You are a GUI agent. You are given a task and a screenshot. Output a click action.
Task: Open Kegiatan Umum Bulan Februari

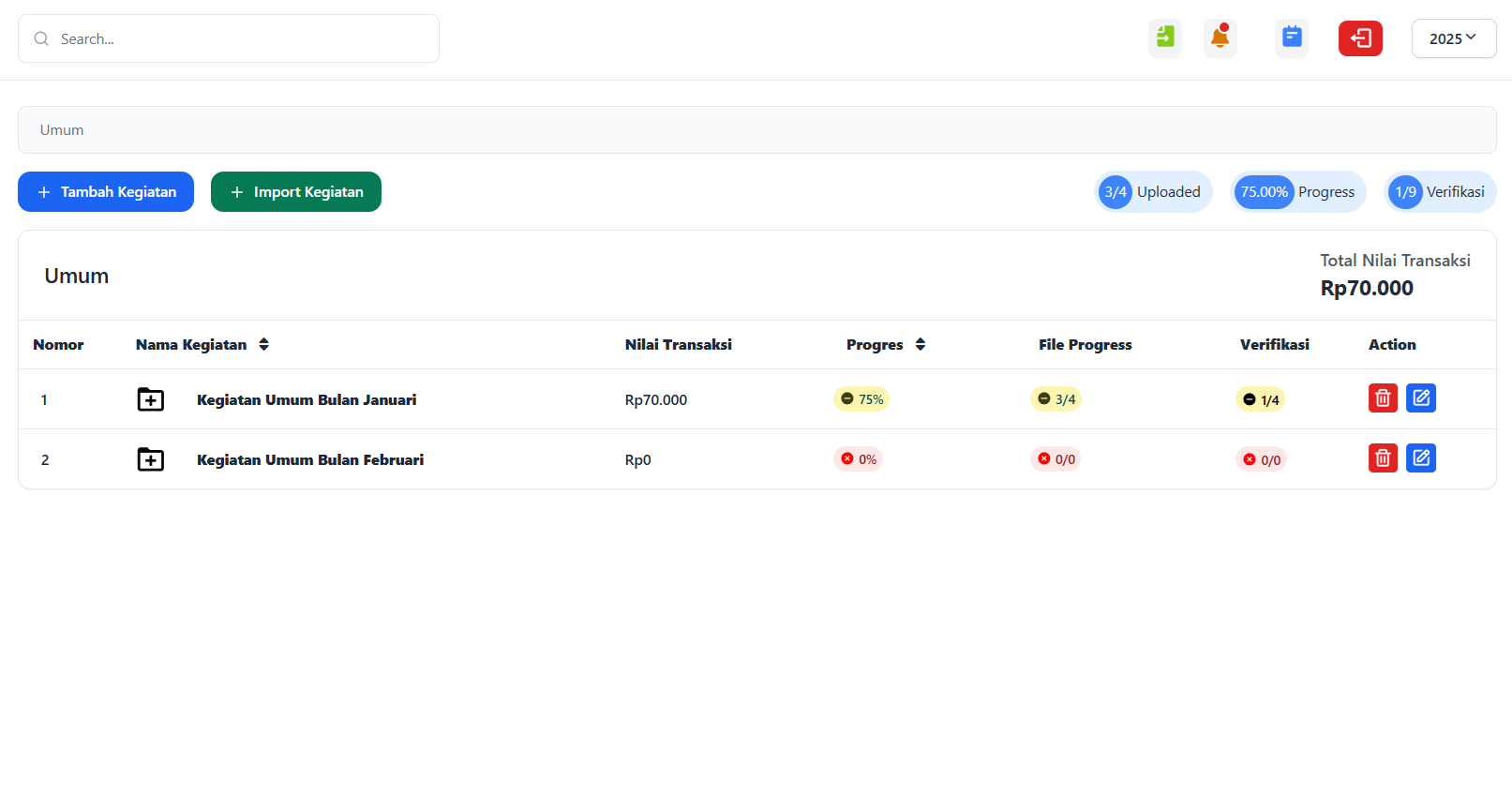(310, 459)
